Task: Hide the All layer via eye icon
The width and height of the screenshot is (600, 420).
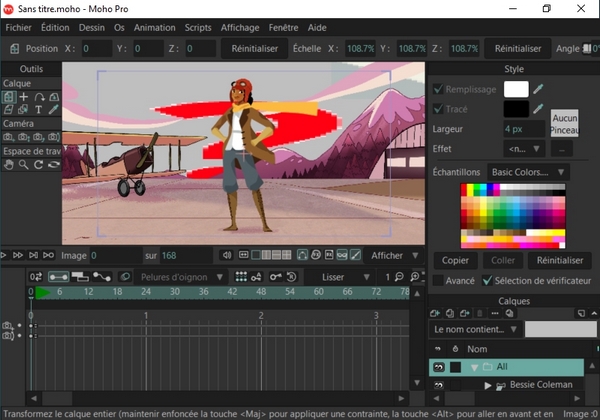Action: pyautogui.click(x=439, y=367)
